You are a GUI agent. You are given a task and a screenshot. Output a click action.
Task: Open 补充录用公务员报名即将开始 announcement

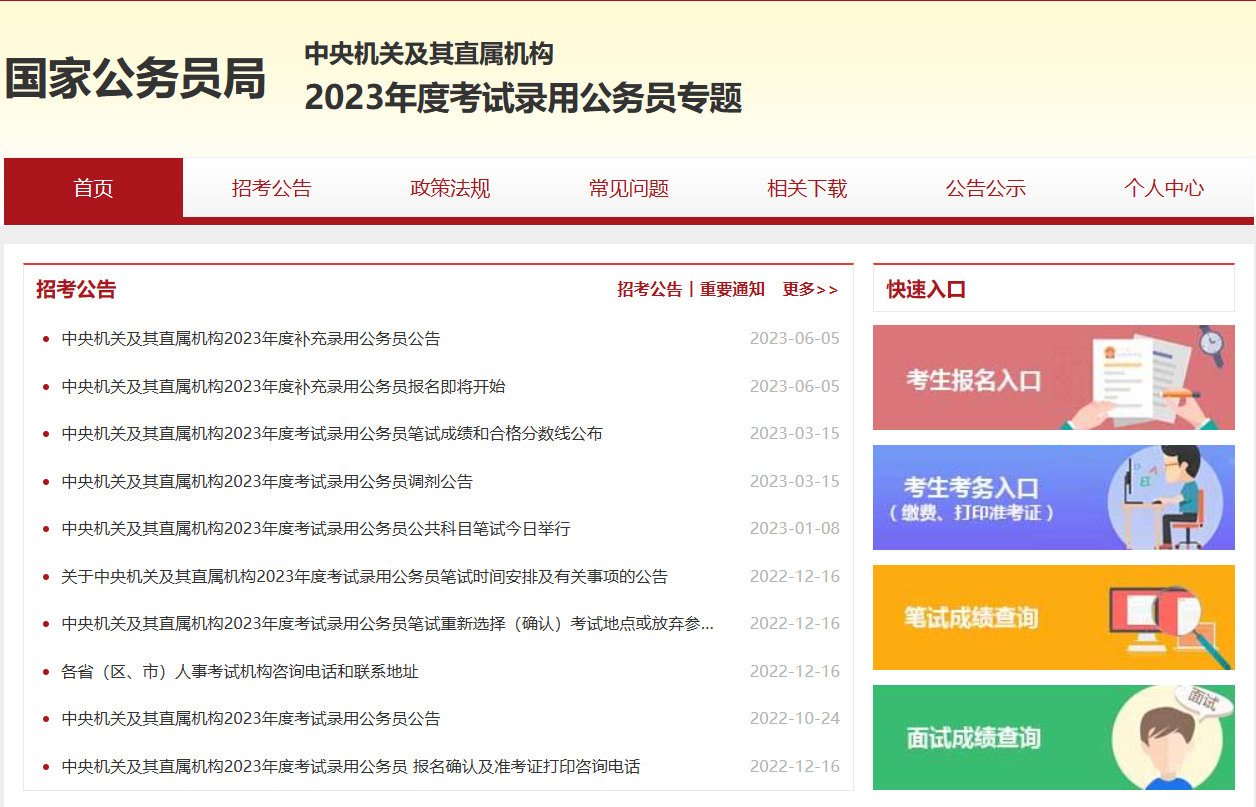(x=283, y=386)
